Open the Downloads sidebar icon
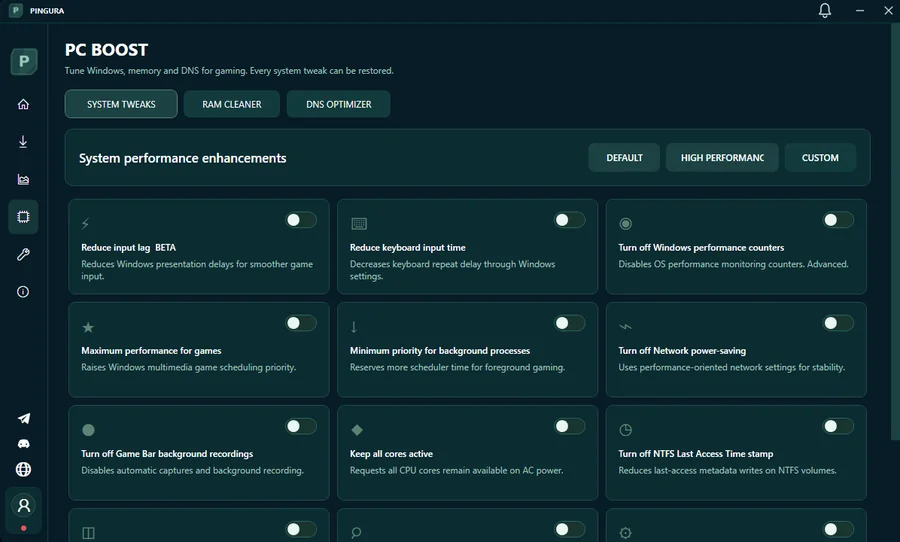This screenshot has height=542, width=900. pyautogui.click(x=23, y=141)
